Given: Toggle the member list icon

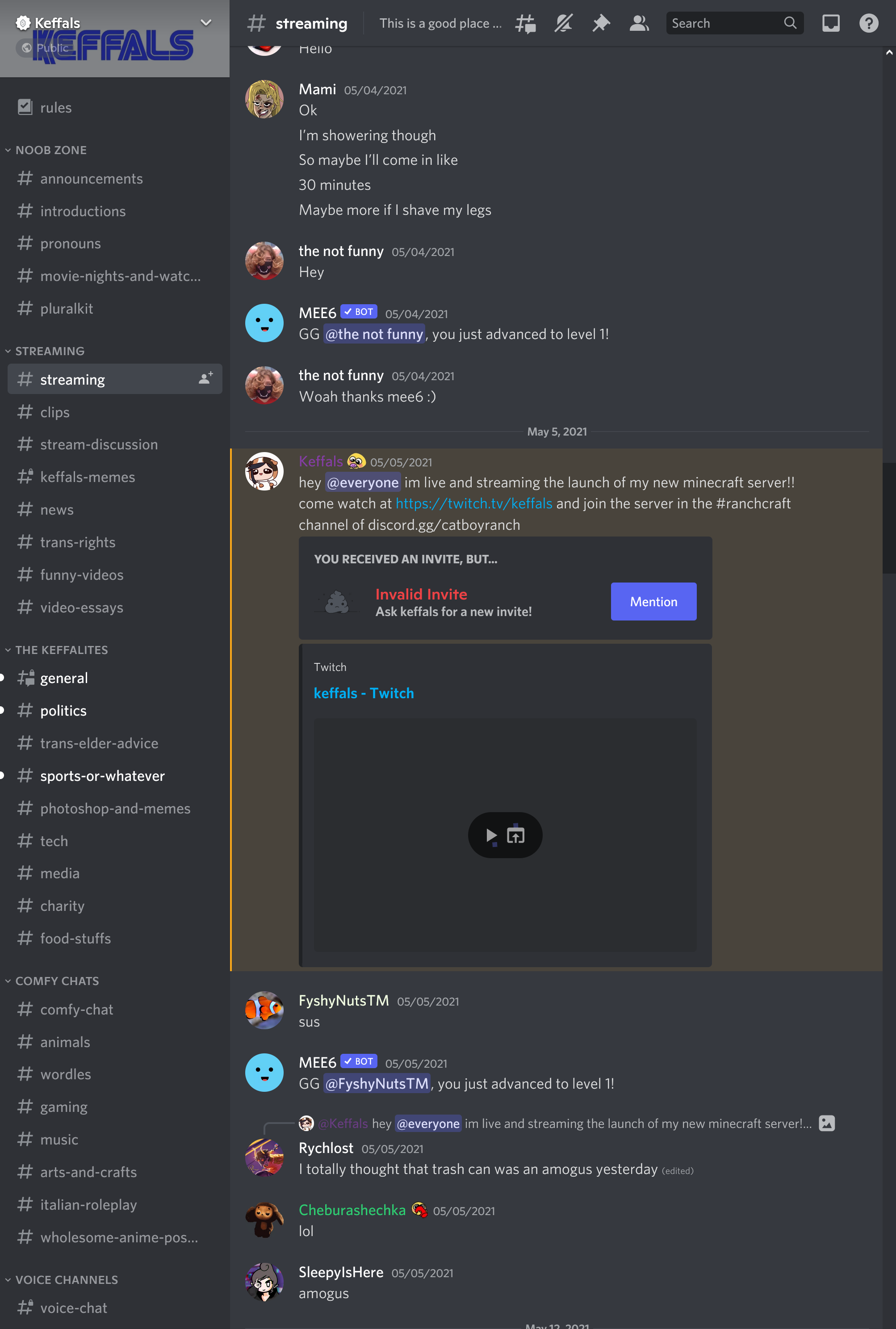Looking at the screenshot, I should click(639, 23).
